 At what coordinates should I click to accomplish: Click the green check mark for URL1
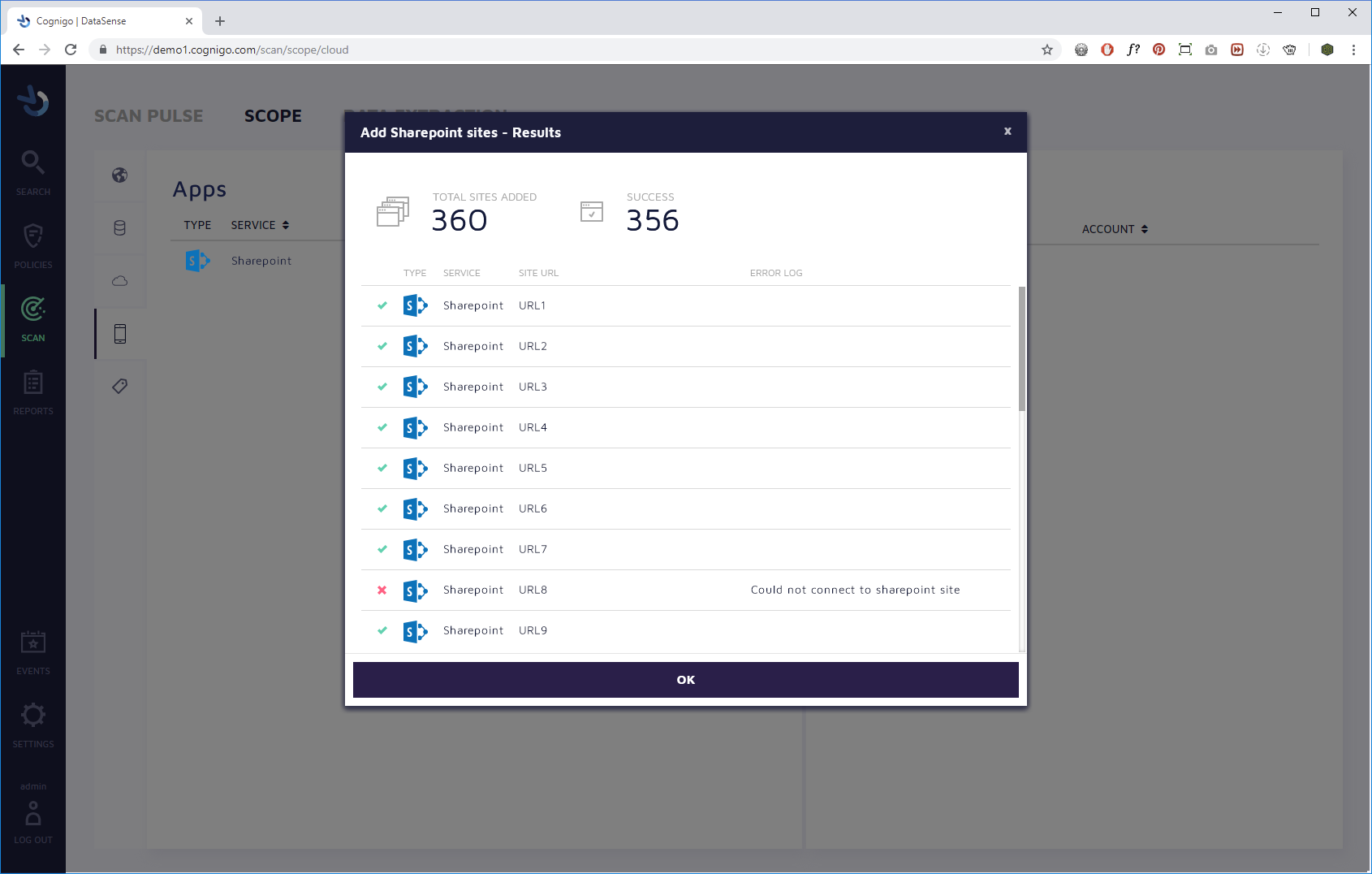click(x=382, y=305)
